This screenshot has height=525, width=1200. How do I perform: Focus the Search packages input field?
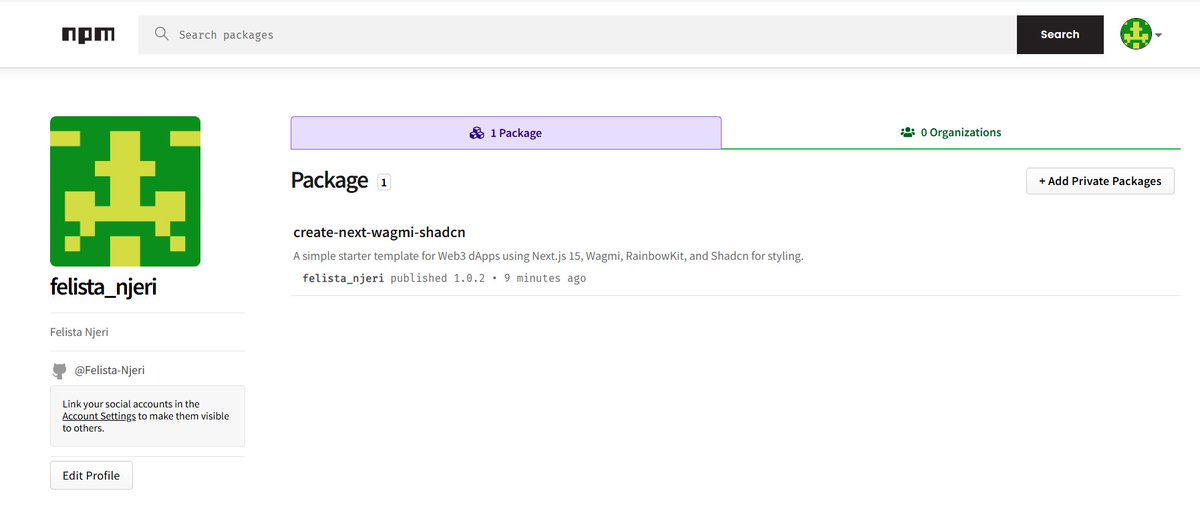point(577,34)
